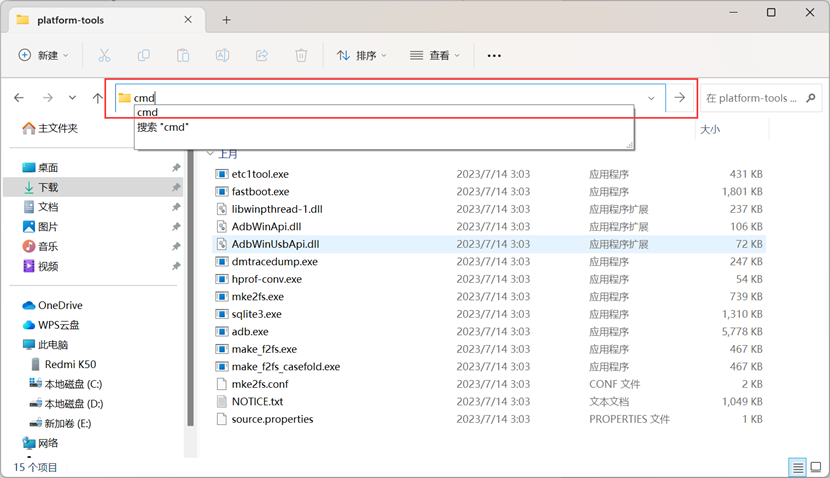
Task: Open the 查看 view dropdown
Action: coord(435,56)
